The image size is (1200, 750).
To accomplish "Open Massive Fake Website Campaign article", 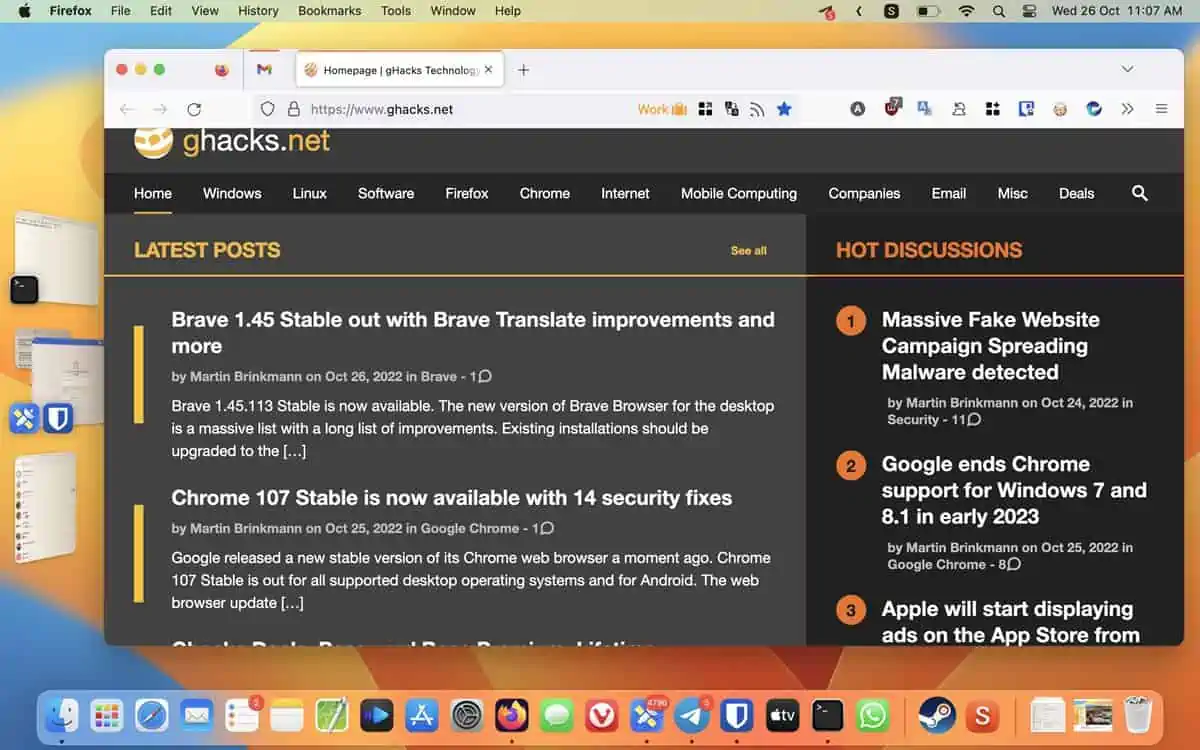I will (x=990, y=346).
